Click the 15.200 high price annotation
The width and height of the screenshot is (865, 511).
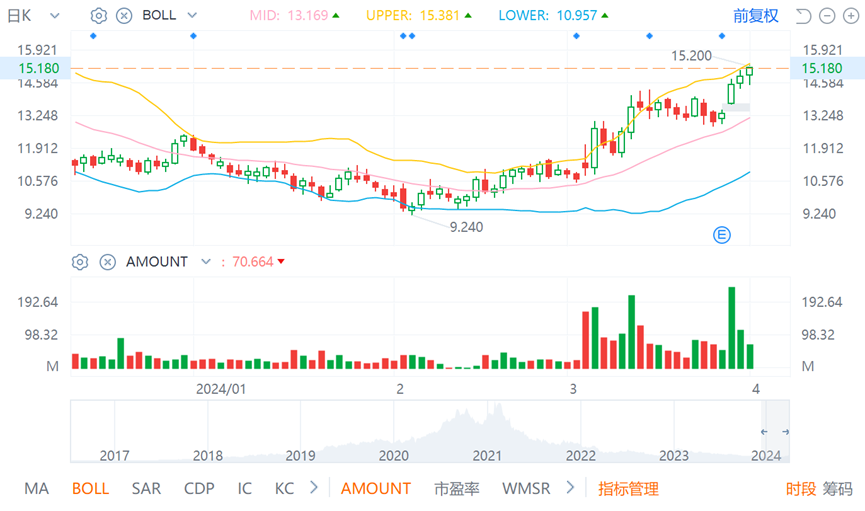[691, 56]
